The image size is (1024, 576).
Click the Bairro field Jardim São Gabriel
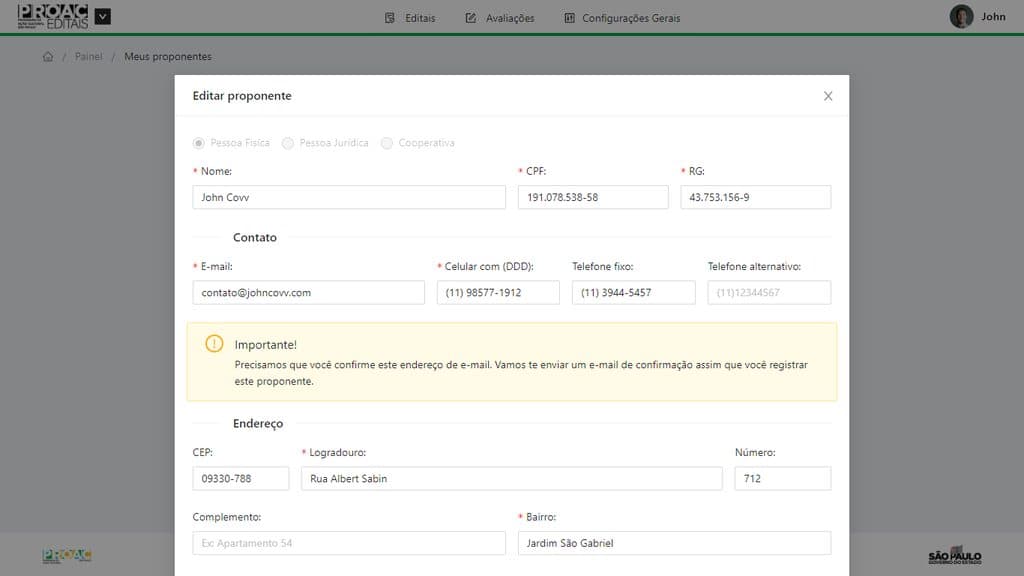click(x=674, y=543)
